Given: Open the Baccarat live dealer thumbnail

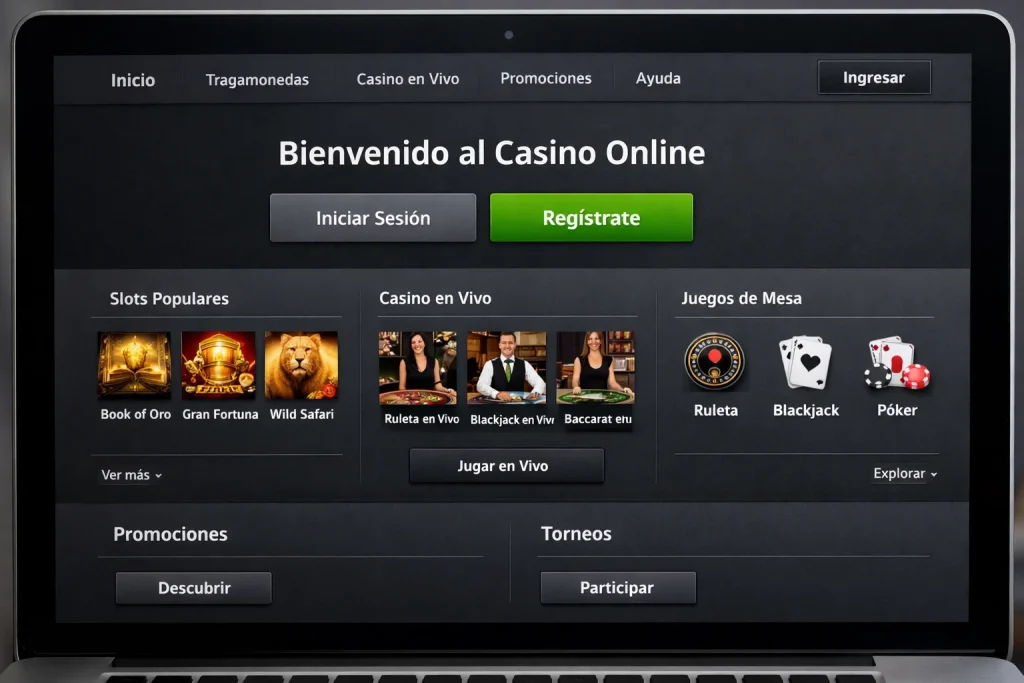Looking at the screenshot, I should [595, 368].
